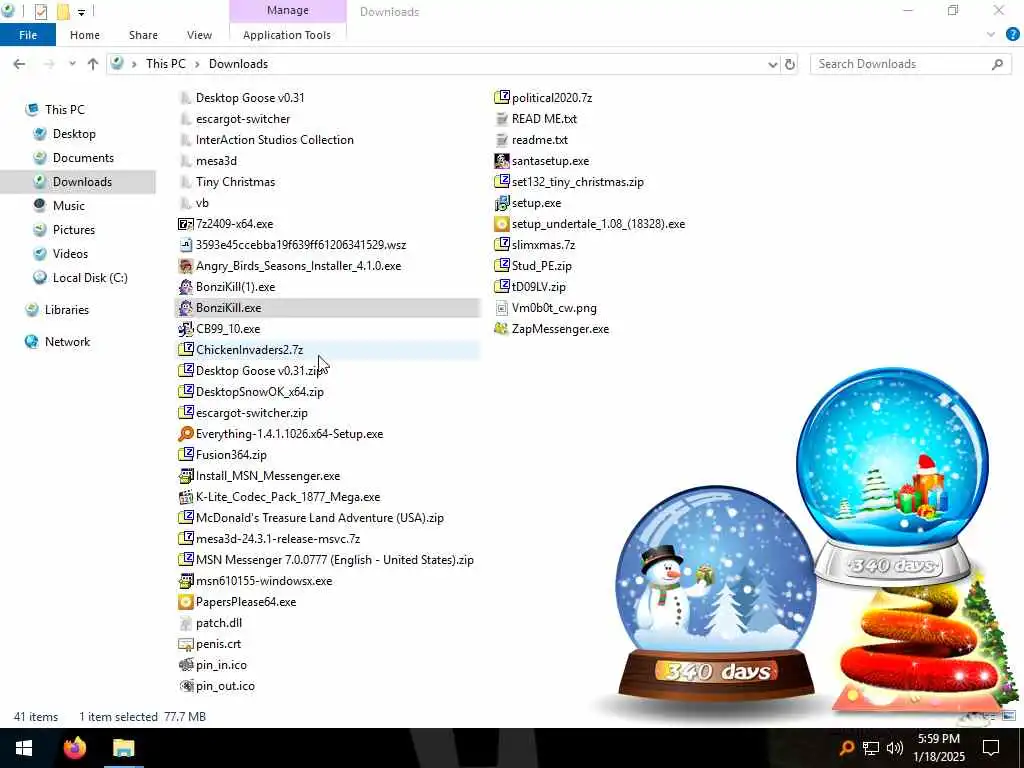Select This PC in navigation pane
The image size is (1024, 768).
[65, 110]
